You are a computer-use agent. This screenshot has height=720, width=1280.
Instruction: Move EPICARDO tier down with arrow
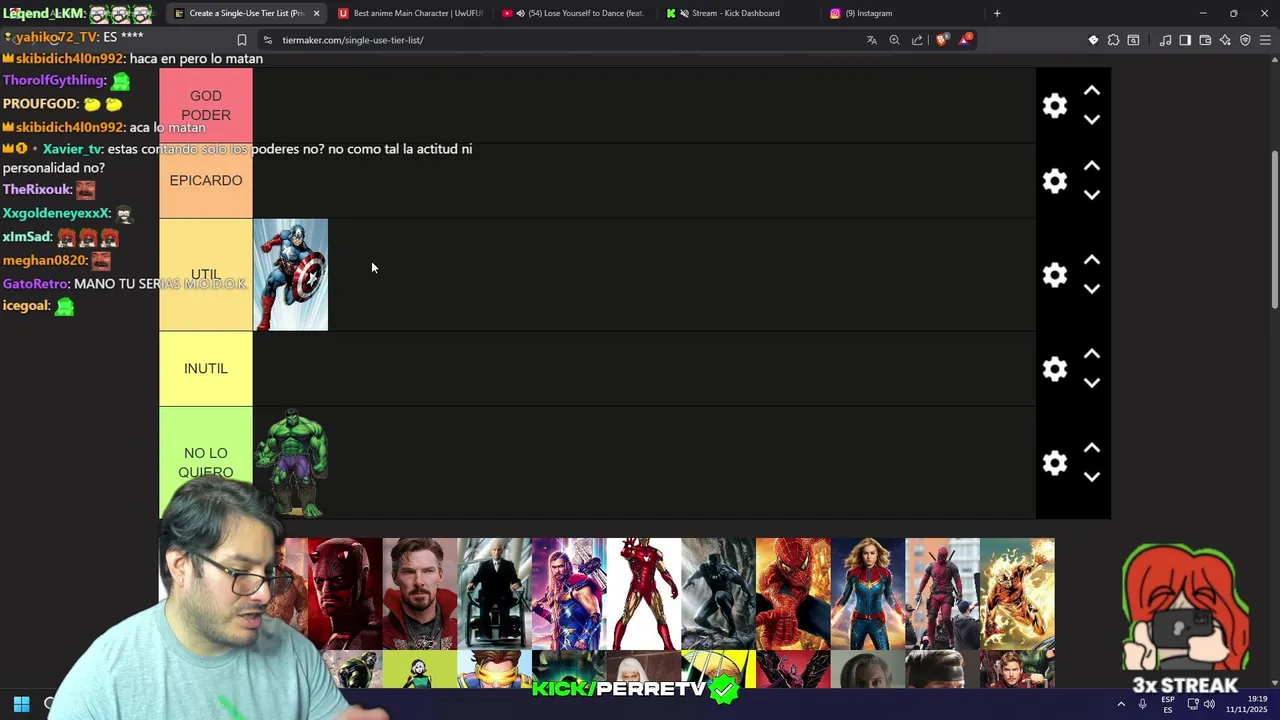(1092, 195)
